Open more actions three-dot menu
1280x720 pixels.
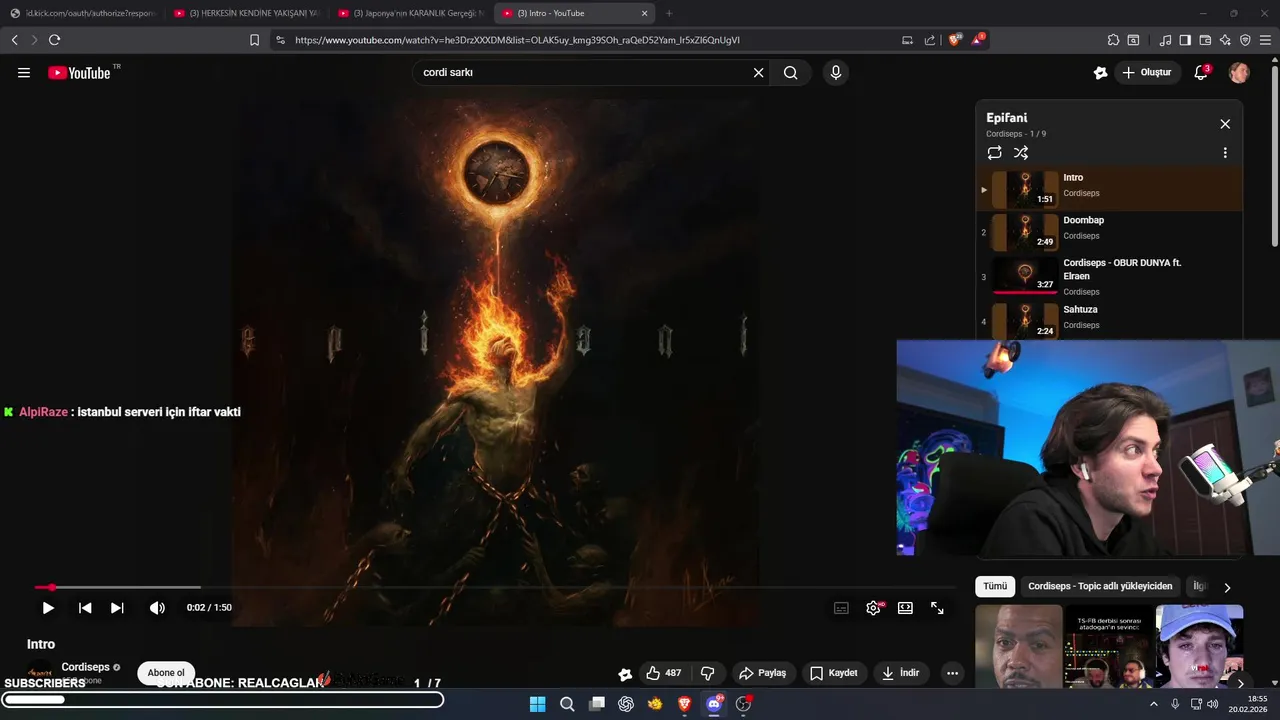pyautogui.click(x=952, y=673)
